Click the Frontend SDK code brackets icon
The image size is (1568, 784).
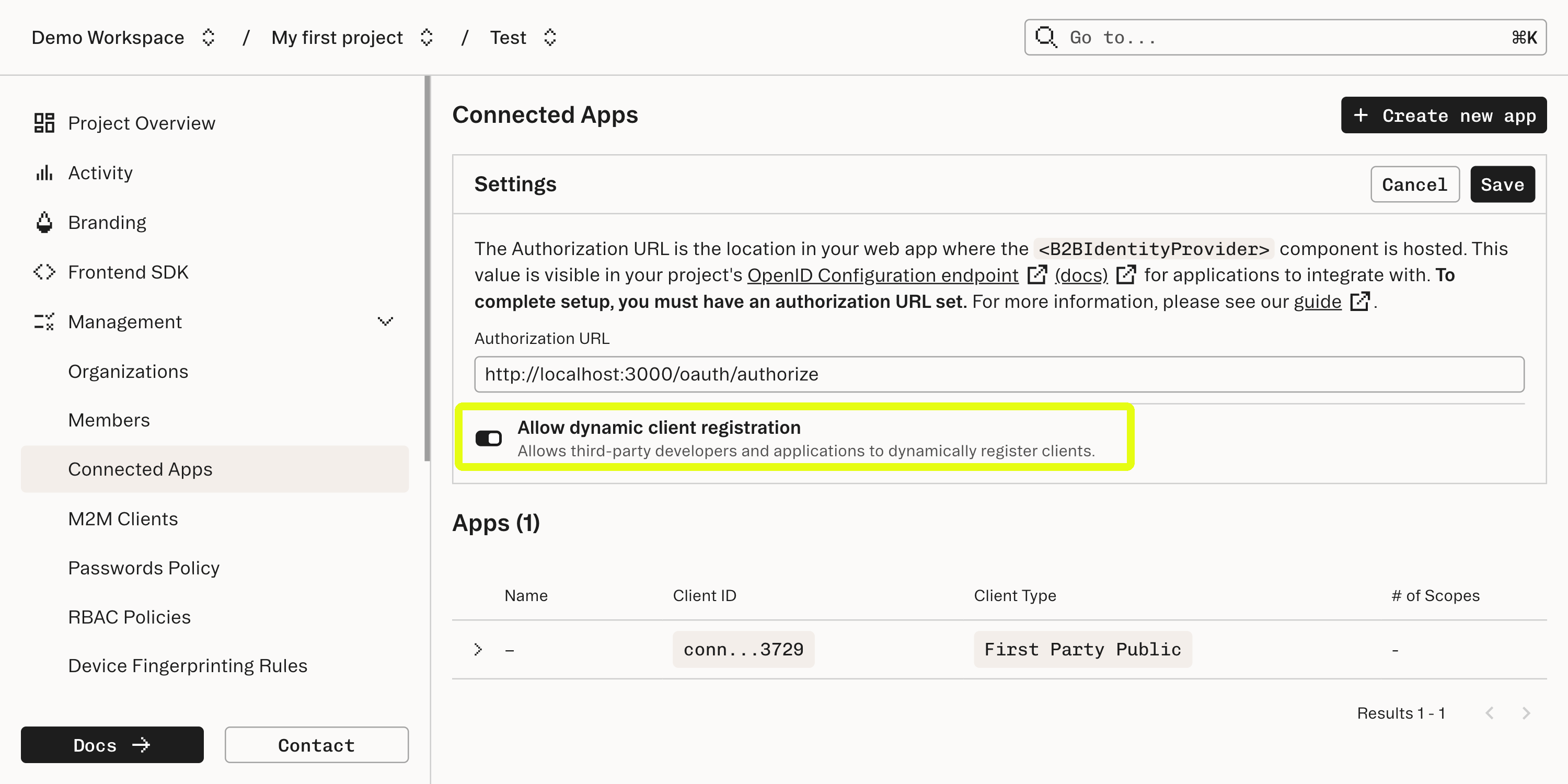click(43, 272)
